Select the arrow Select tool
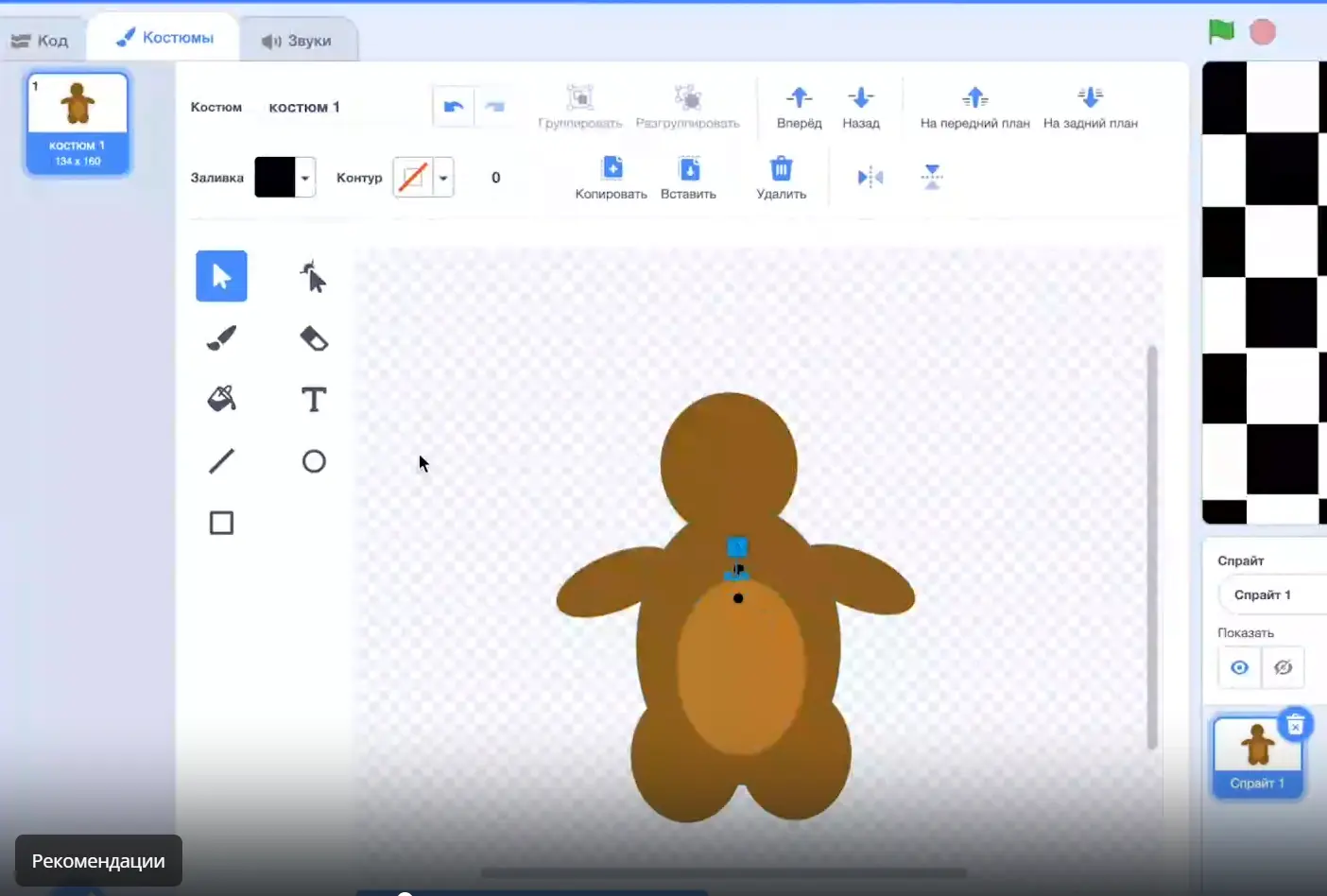Viewport: 1327px width, 896px height. [x=221, y=276]
